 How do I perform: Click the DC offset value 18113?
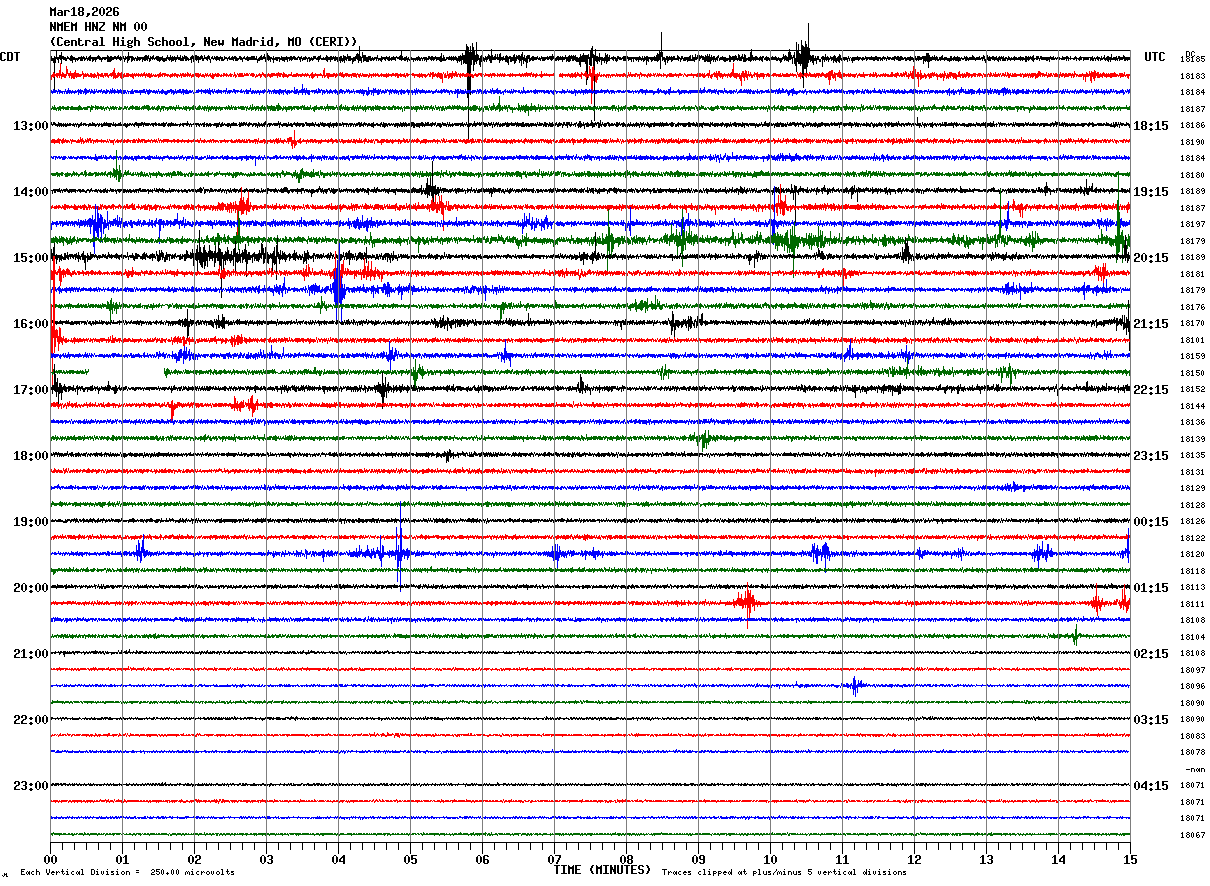coord(1192,588)
